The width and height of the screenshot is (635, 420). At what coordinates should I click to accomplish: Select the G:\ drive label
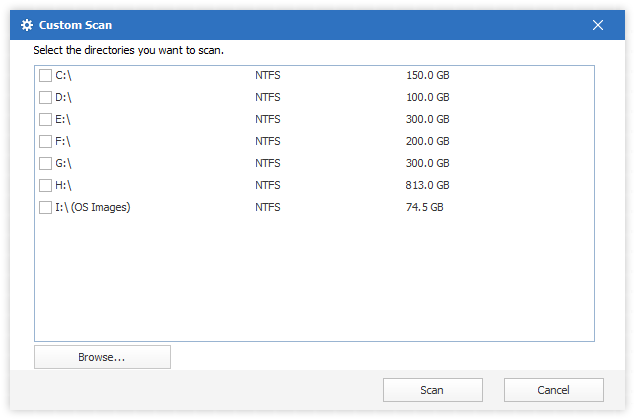[63, 163]
